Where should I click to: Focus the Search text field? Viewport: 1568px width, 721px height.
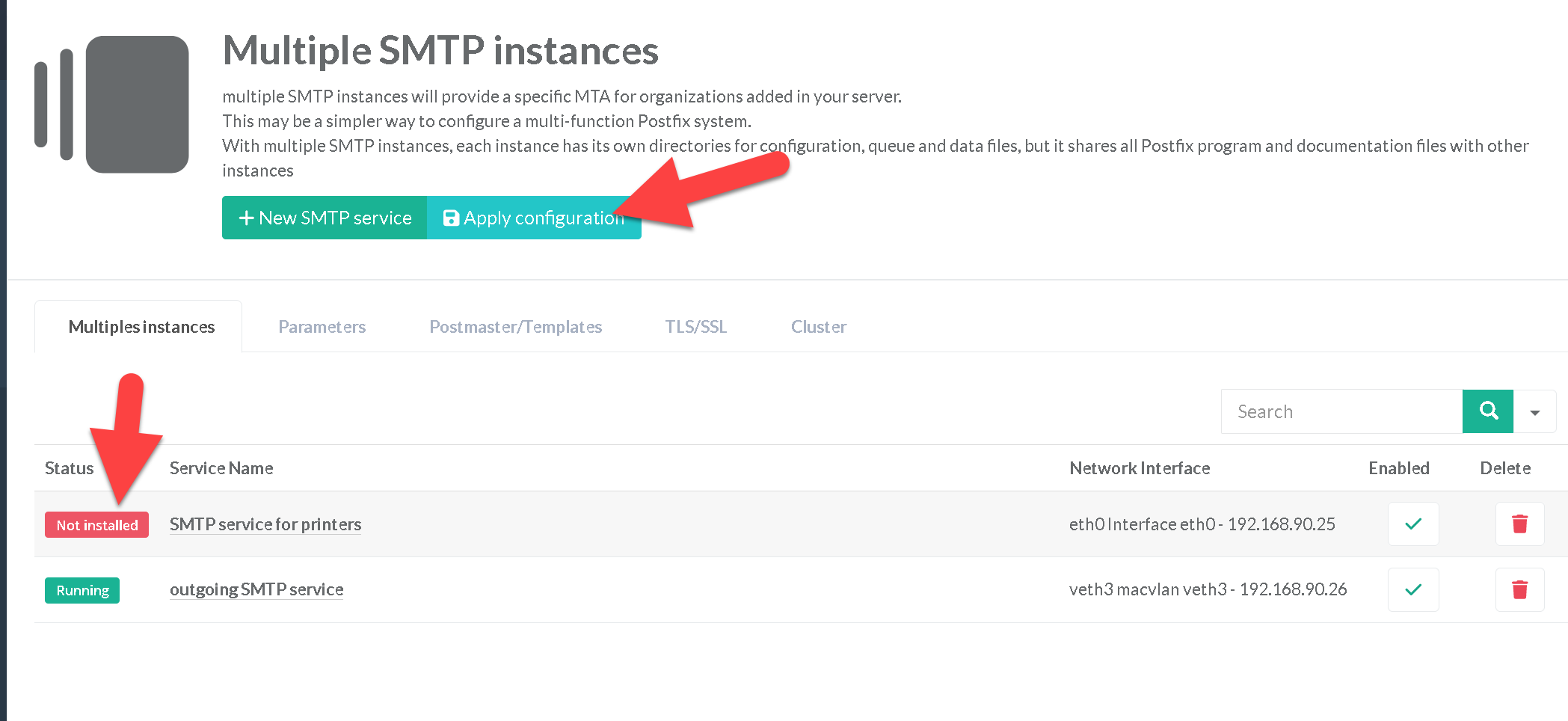tap(1341, 412)
